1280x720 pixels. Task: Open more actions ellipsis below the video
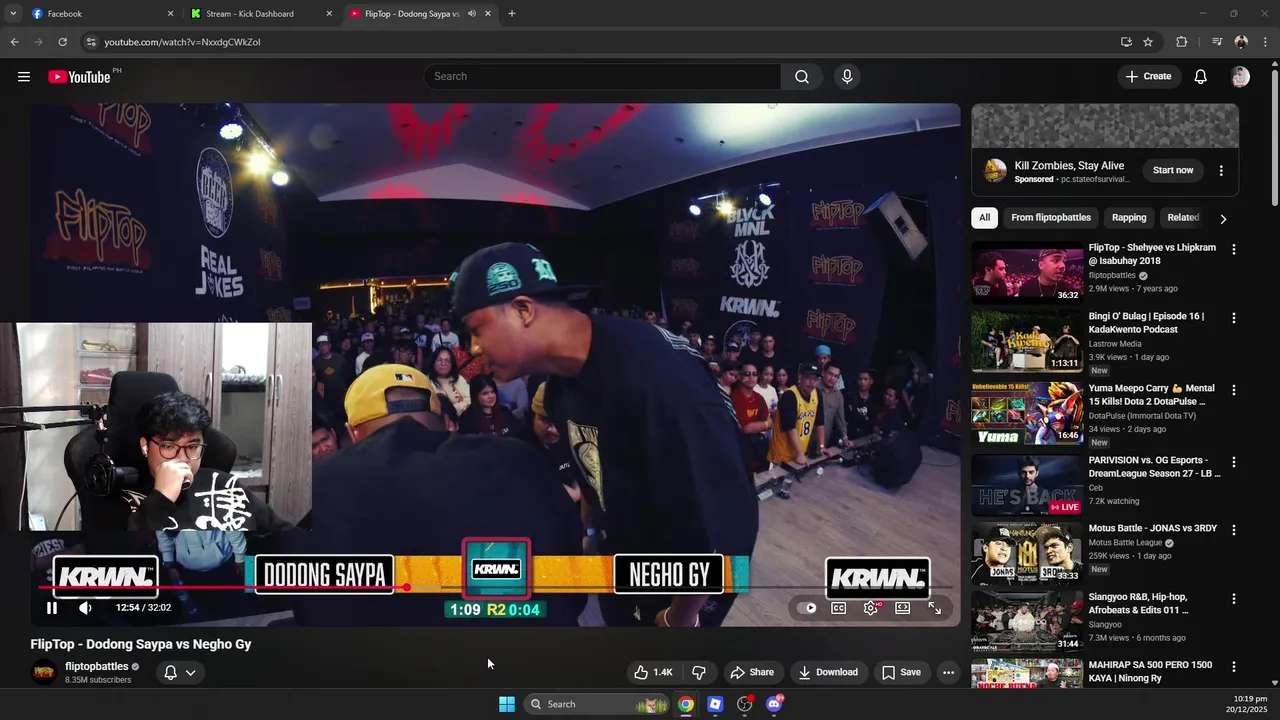tap(949, 672)
